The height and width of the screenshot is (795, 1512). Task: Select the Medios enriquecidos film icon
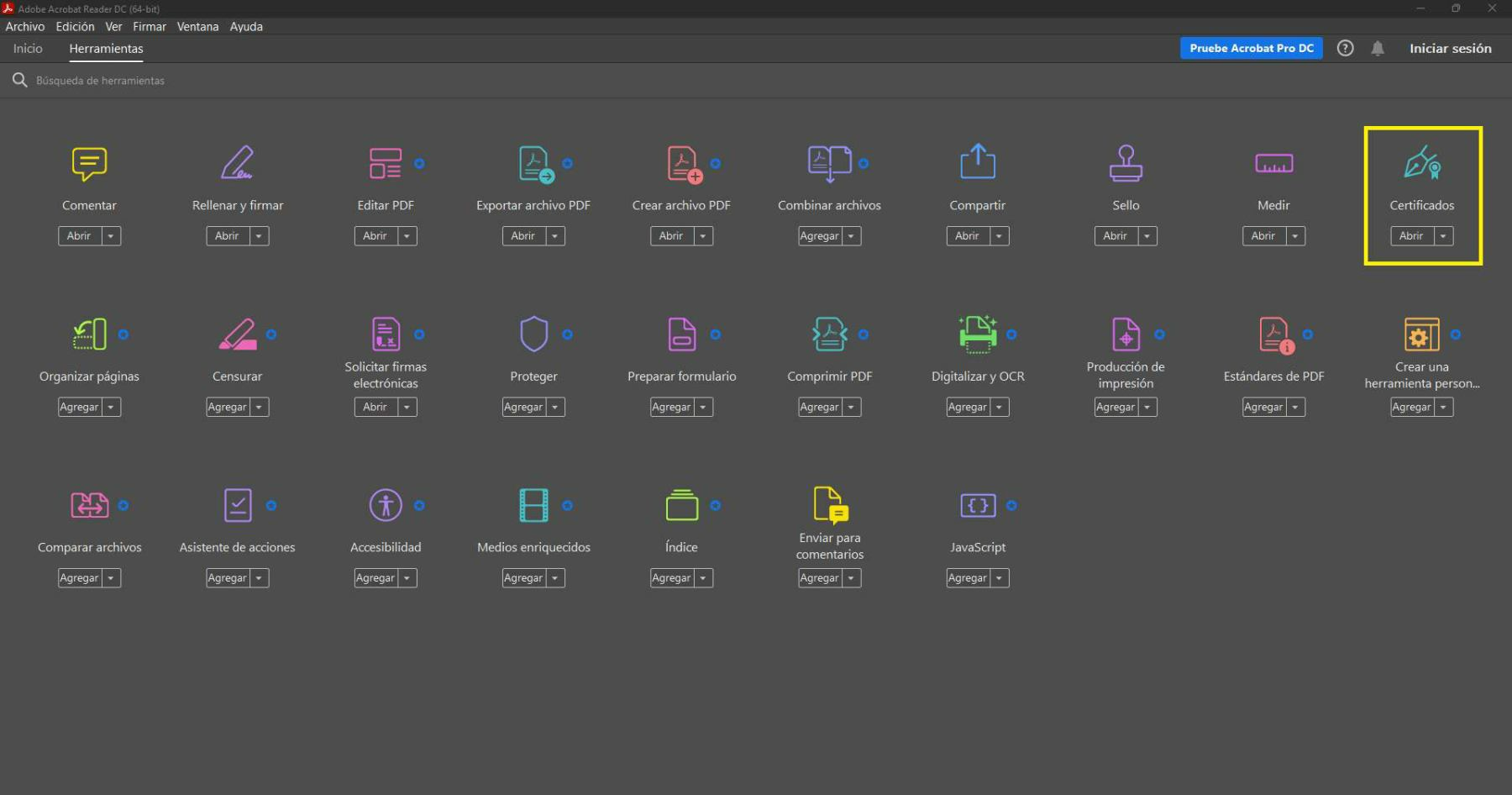click(533, 505)
